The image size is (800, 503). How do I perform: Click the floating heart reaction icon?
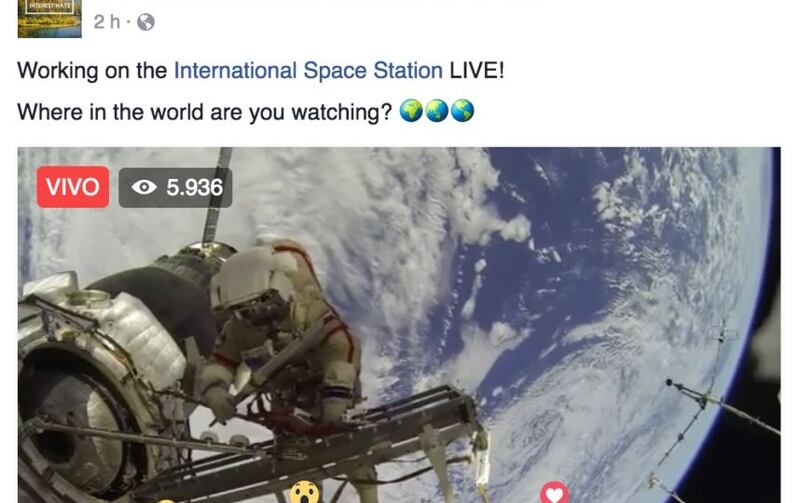[554, 493]
